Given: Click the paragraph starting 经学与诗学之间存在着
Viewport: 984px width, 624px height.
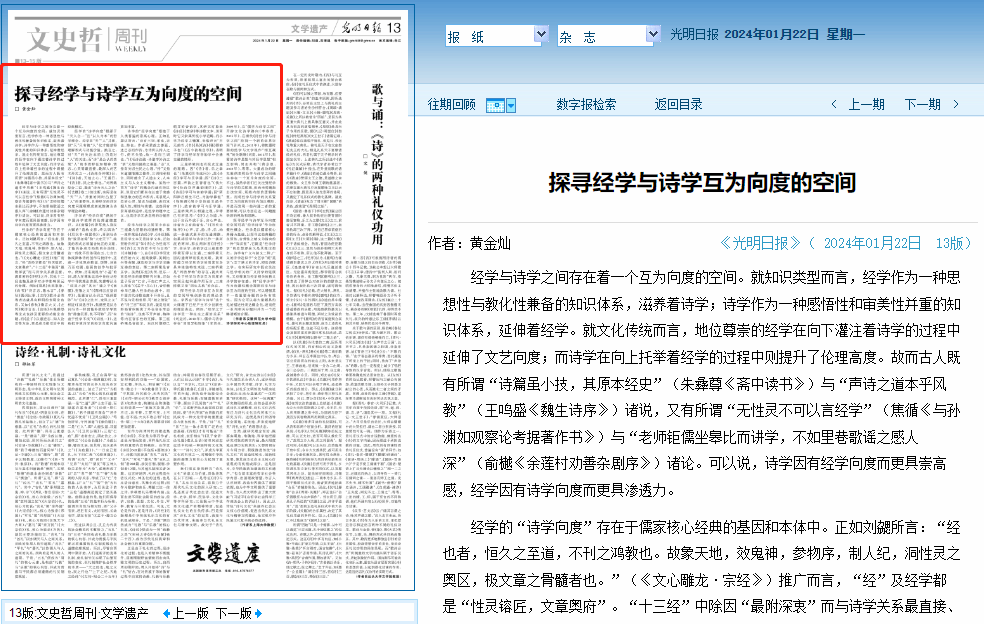Looking at the screenshot, I should [x=702, y=384].
